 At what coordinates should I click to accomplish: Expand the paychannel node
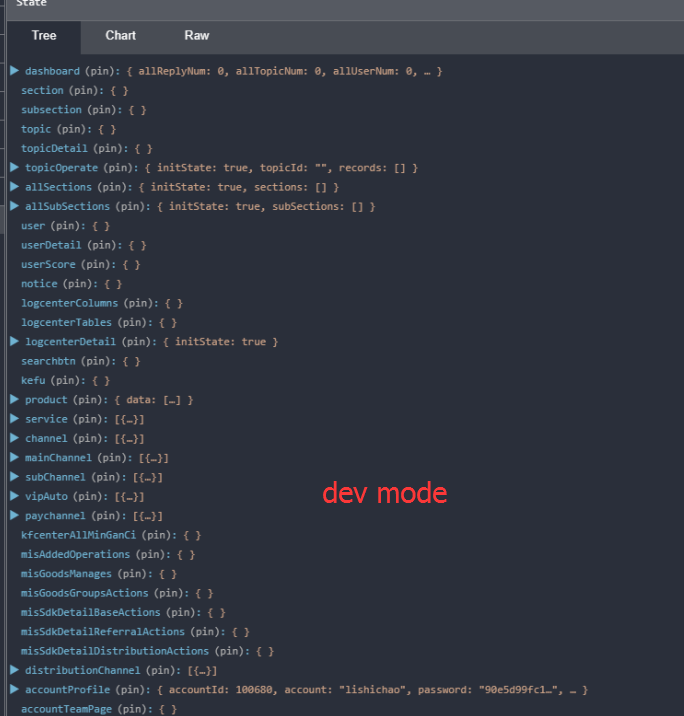point(15,516)
